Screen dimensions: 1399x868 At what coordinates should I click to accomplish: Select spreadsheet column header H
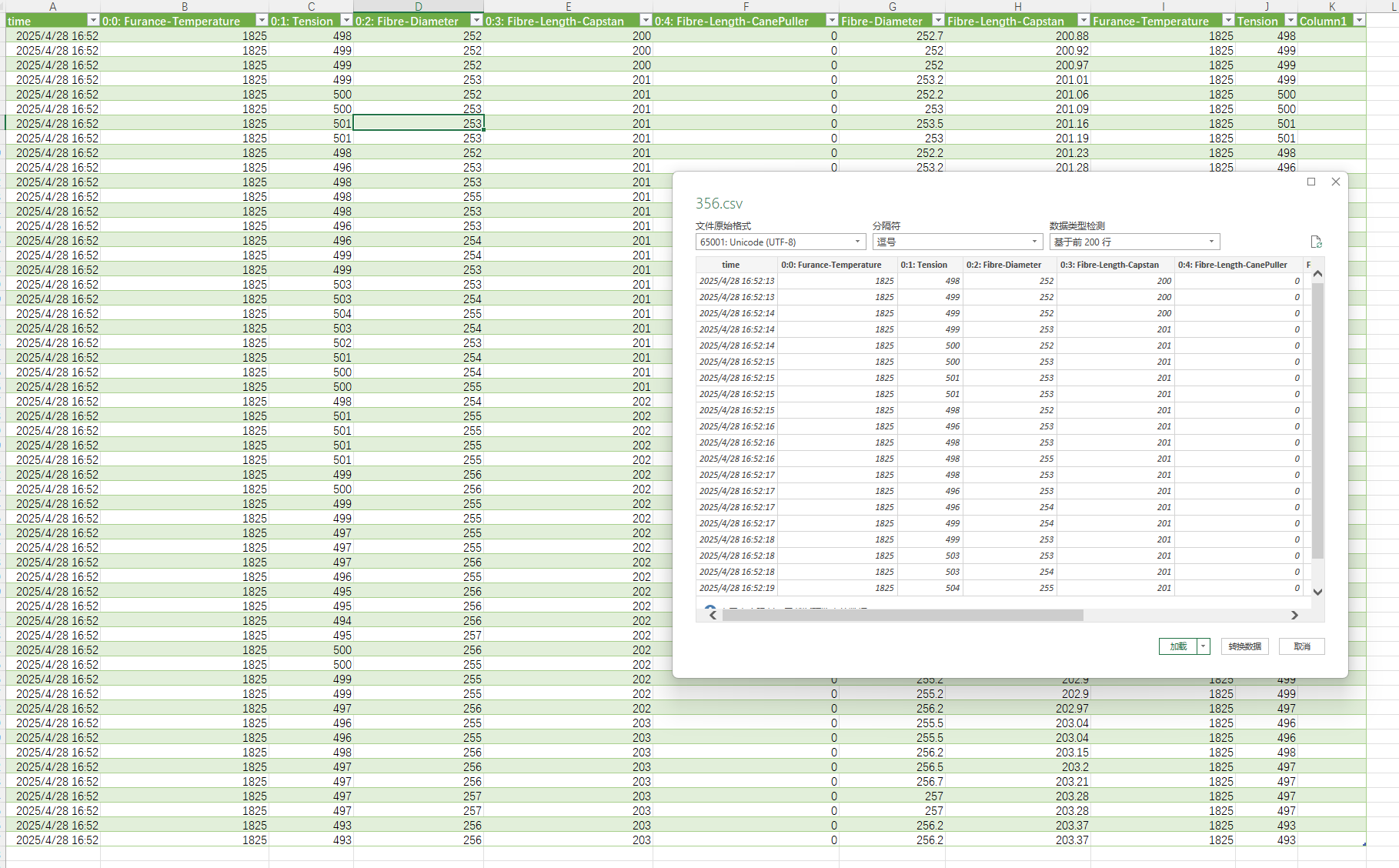tap(1017, 6)
